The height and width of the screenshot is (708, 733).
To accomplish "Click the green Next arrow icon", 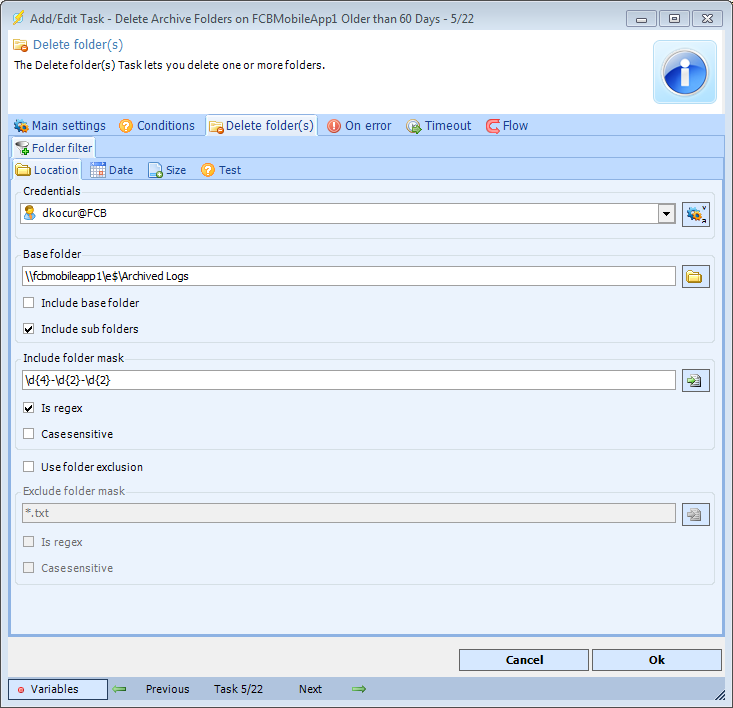I will click(x=359, y=689).
